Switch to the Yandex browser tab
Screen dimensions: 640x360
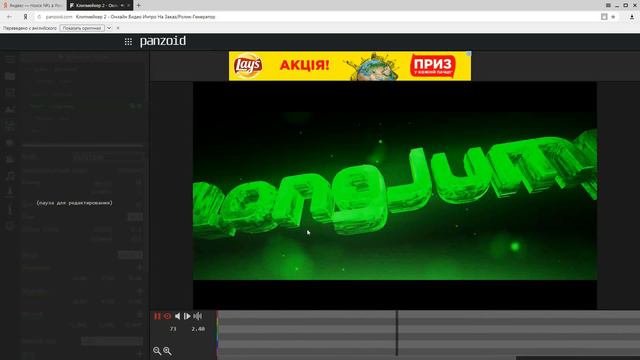point(33,5)
